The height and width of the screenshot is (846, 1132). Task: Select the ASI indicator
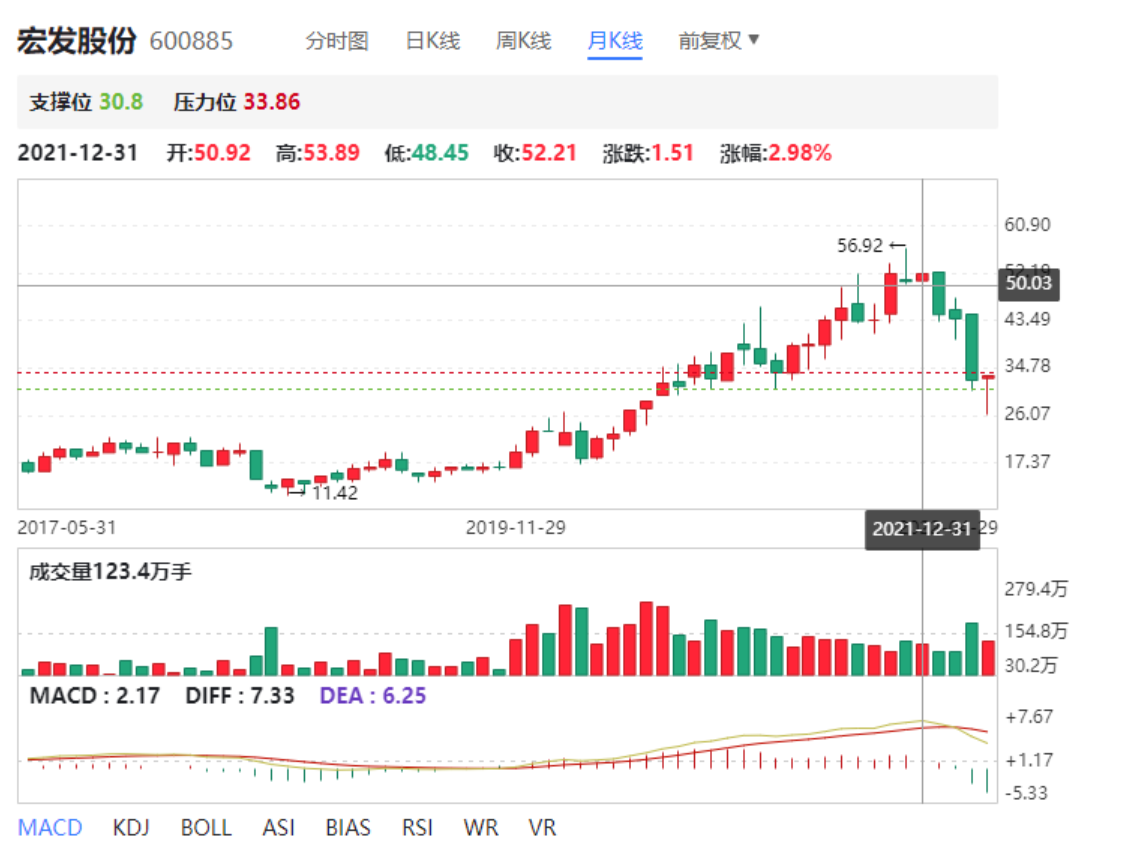(278, 828)
